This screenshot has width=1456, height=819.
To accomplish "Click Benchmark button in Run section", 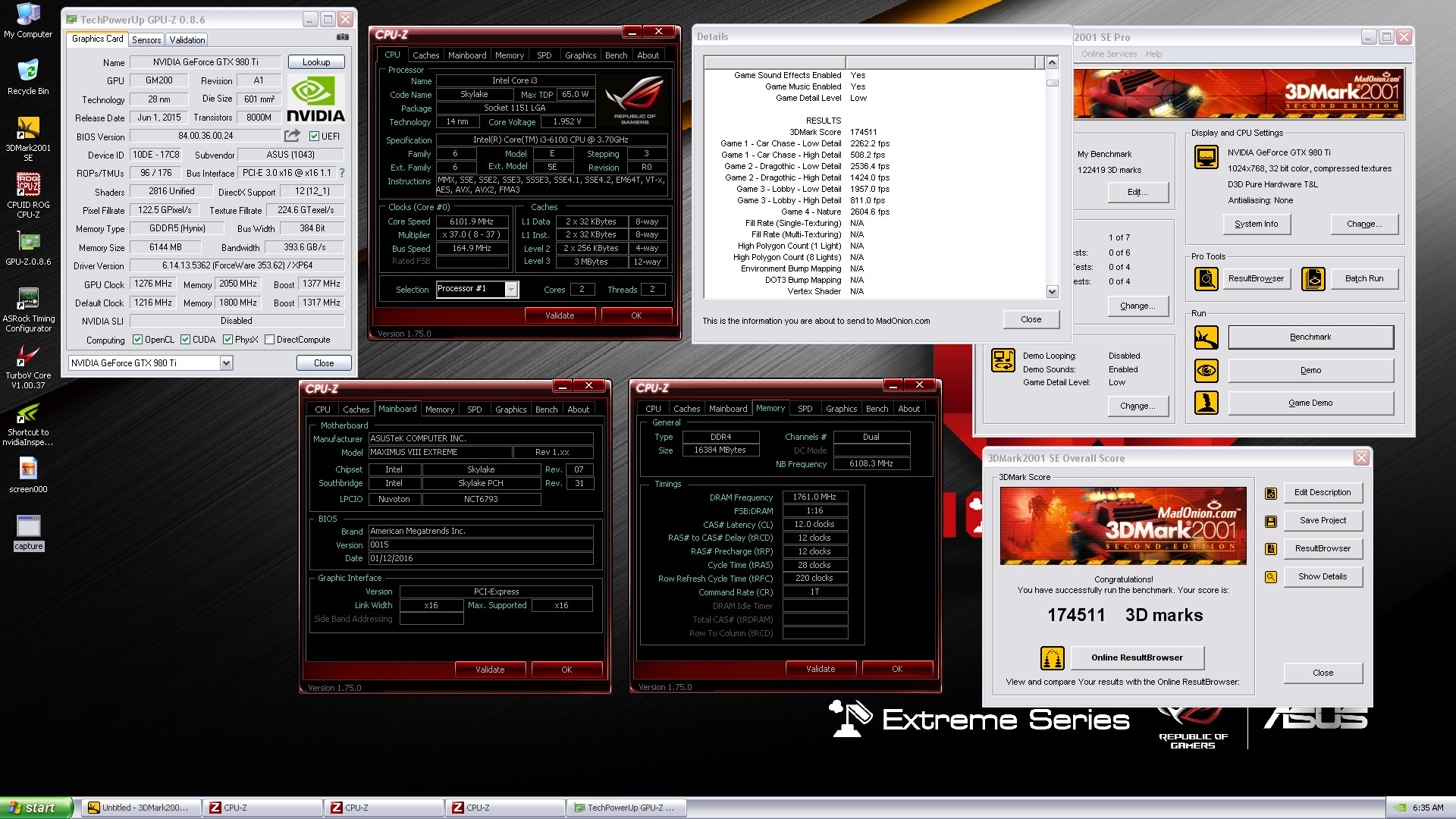I will tap(1310, 337).
